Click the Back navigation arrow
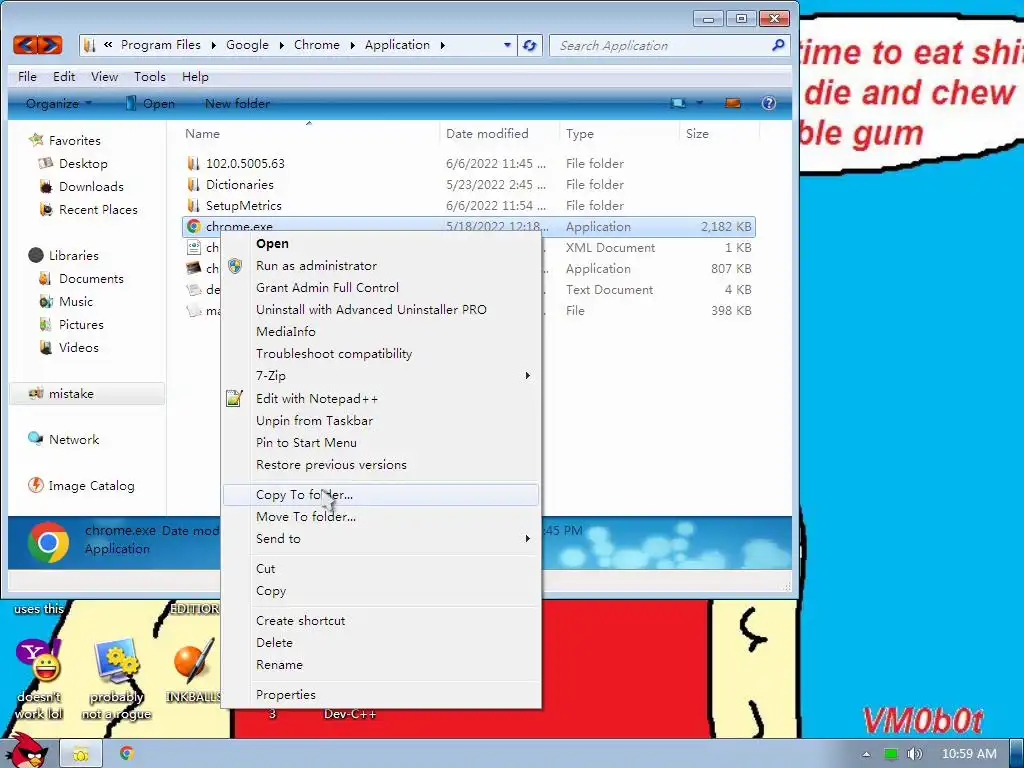The width and height of the screenshot is (1024, 768). (25, 45)
